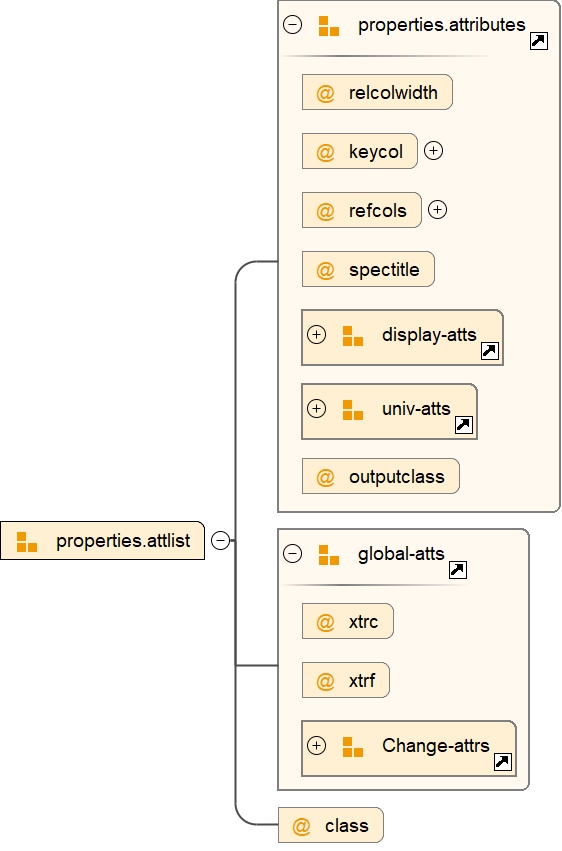
Task: Click the global-atts group icon
Action: [x=329, y=555]
